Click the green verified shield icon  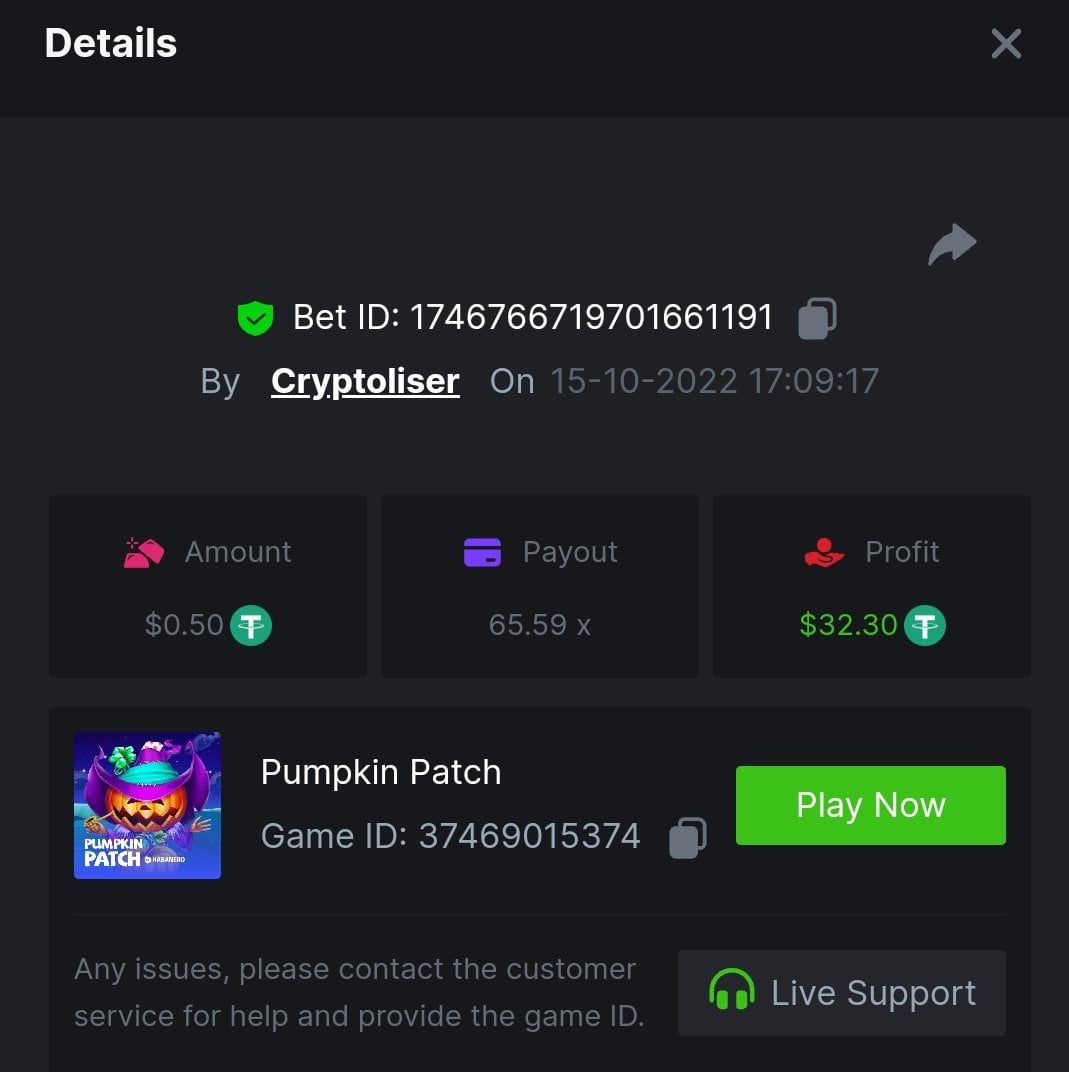pos(255,319)
